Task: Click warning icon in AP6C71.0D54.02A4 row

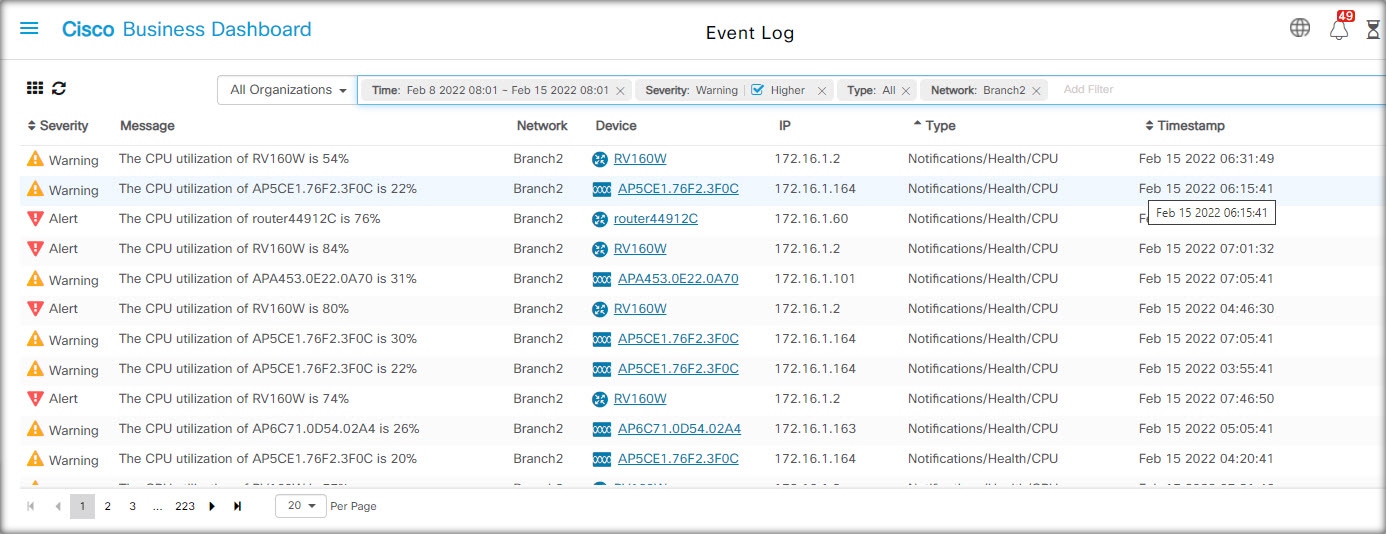Action: click(x=35, y=428)
